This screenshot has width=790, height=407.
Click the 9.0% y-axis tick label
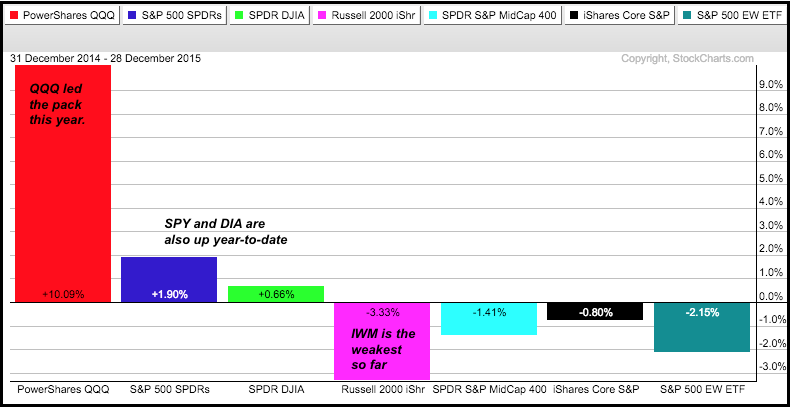(x=771, y=84)
